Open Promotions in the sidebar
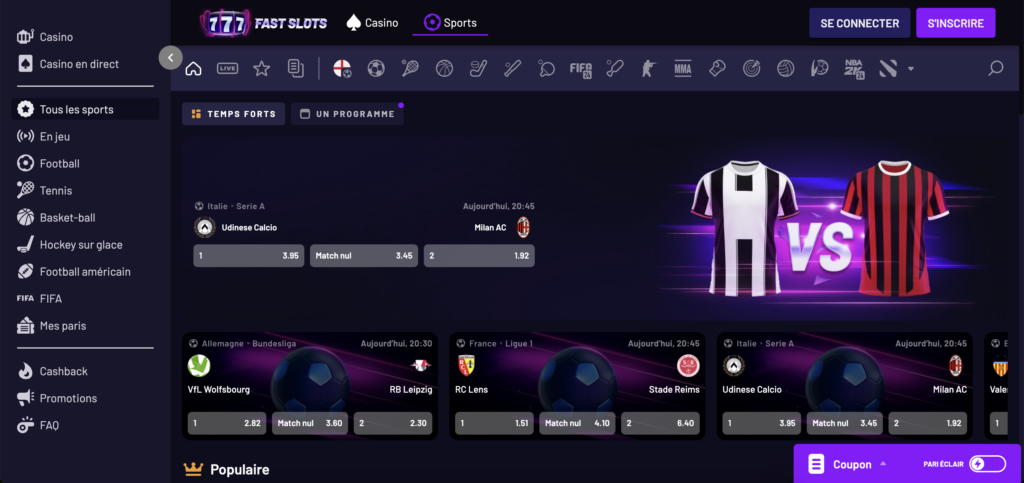1024x483 pixels. (85, 398)
